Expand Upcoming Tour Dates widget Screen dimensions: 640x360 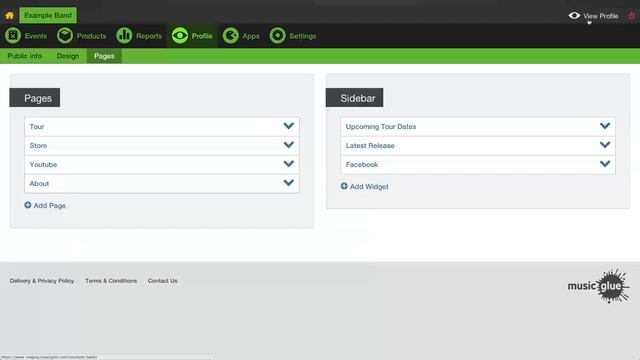coord(478,127)
